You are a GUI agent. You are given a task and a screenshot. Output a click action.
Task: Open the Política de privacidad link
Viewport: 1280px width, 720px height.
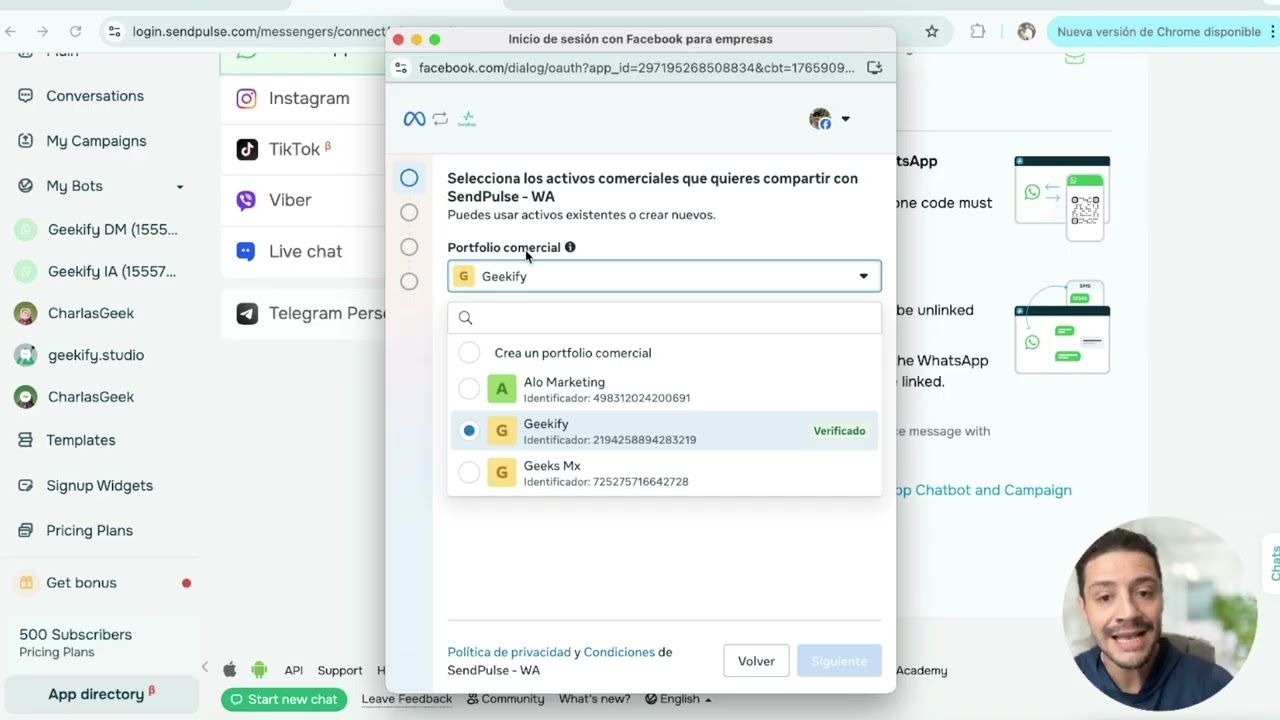coord(509,652)
